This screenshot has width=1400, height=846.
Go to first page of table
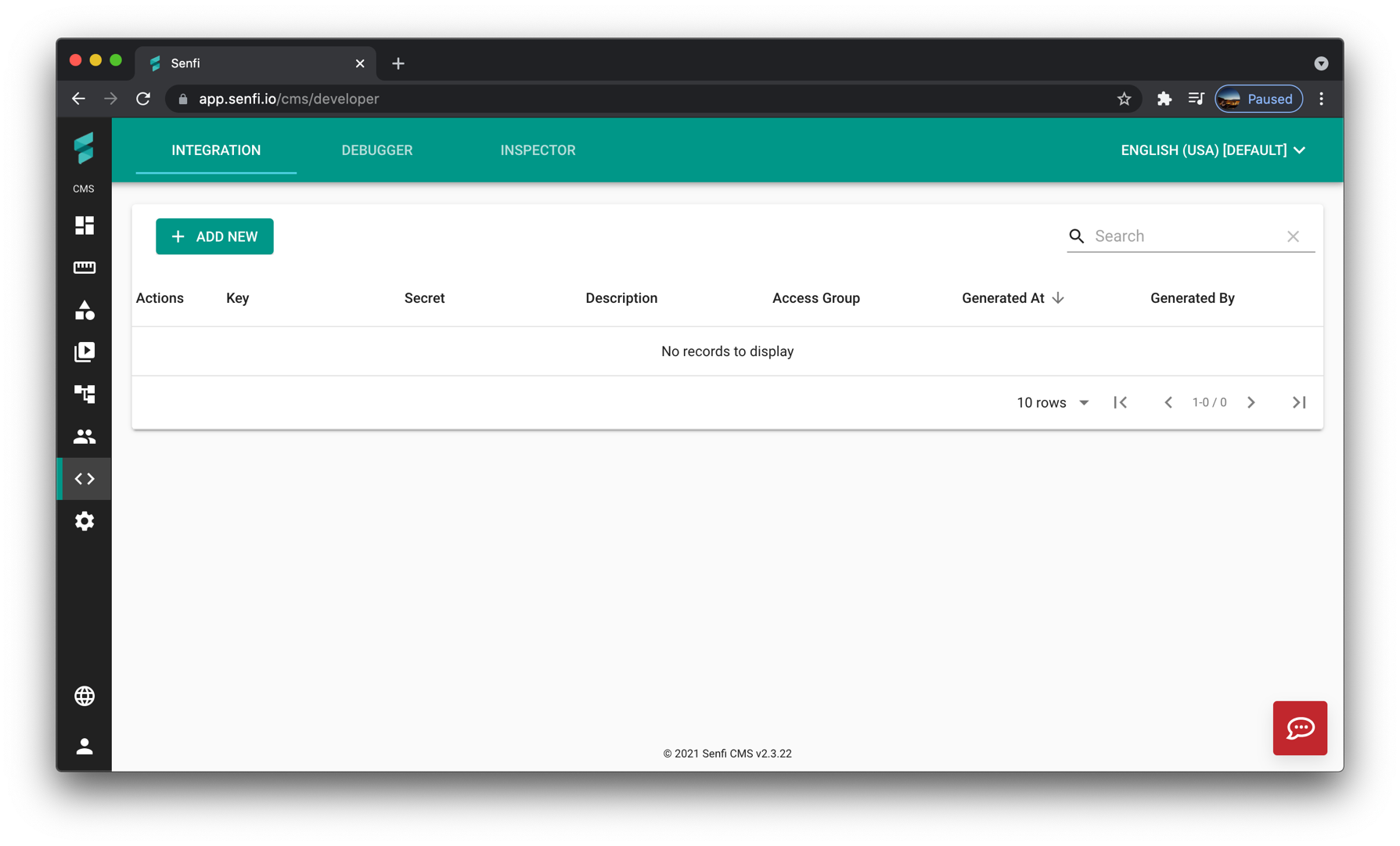[x=1121, y=402]
